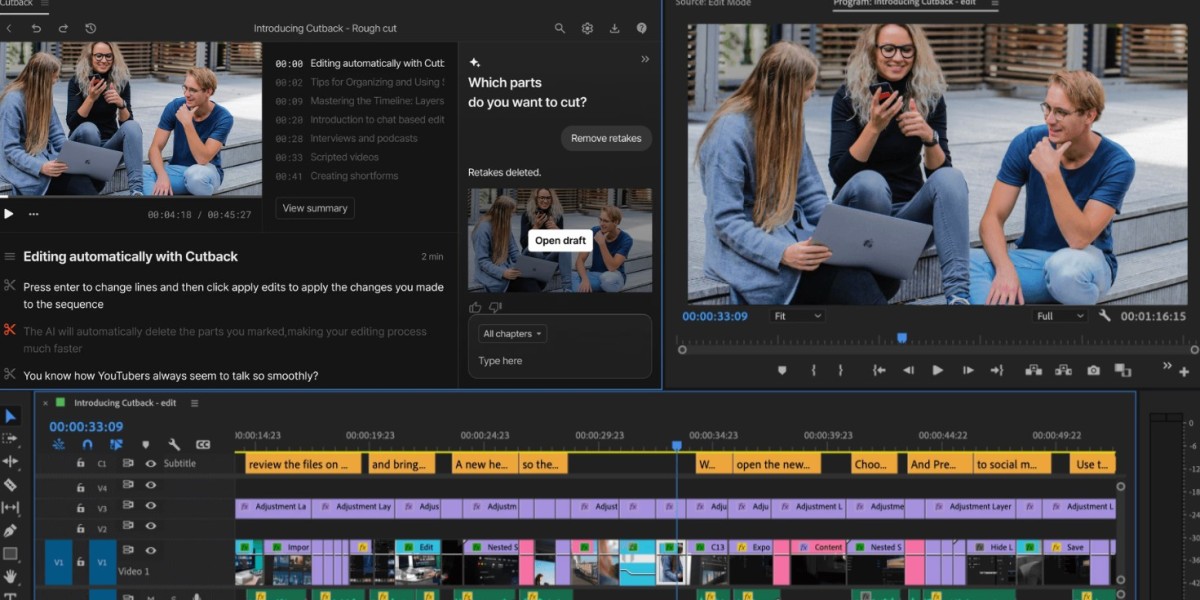Open the Cutback panel tab menu
The height and width of the screenshot is (600, 1200).
pyautogui.click(x=44, y=3)
